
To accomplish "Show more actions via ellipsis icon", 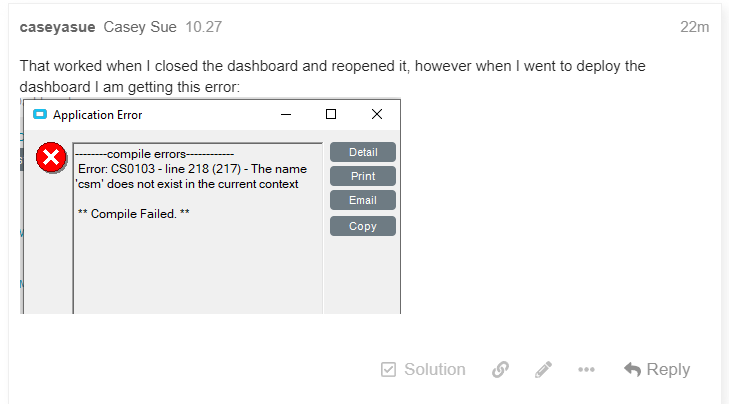I will [586, 370].
